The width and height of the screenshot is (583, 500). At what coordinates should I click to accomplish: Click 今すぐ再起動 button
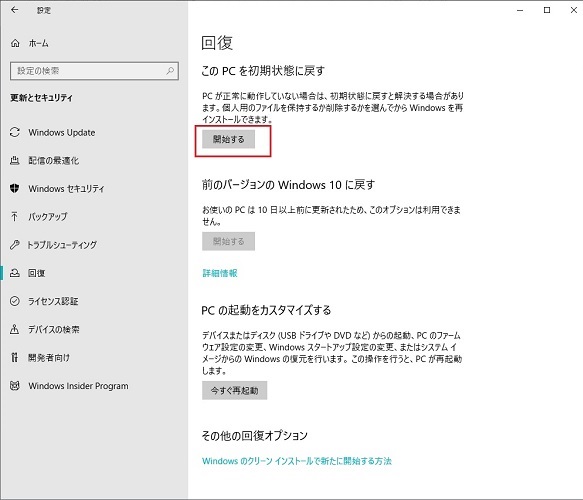coord(234,390)
